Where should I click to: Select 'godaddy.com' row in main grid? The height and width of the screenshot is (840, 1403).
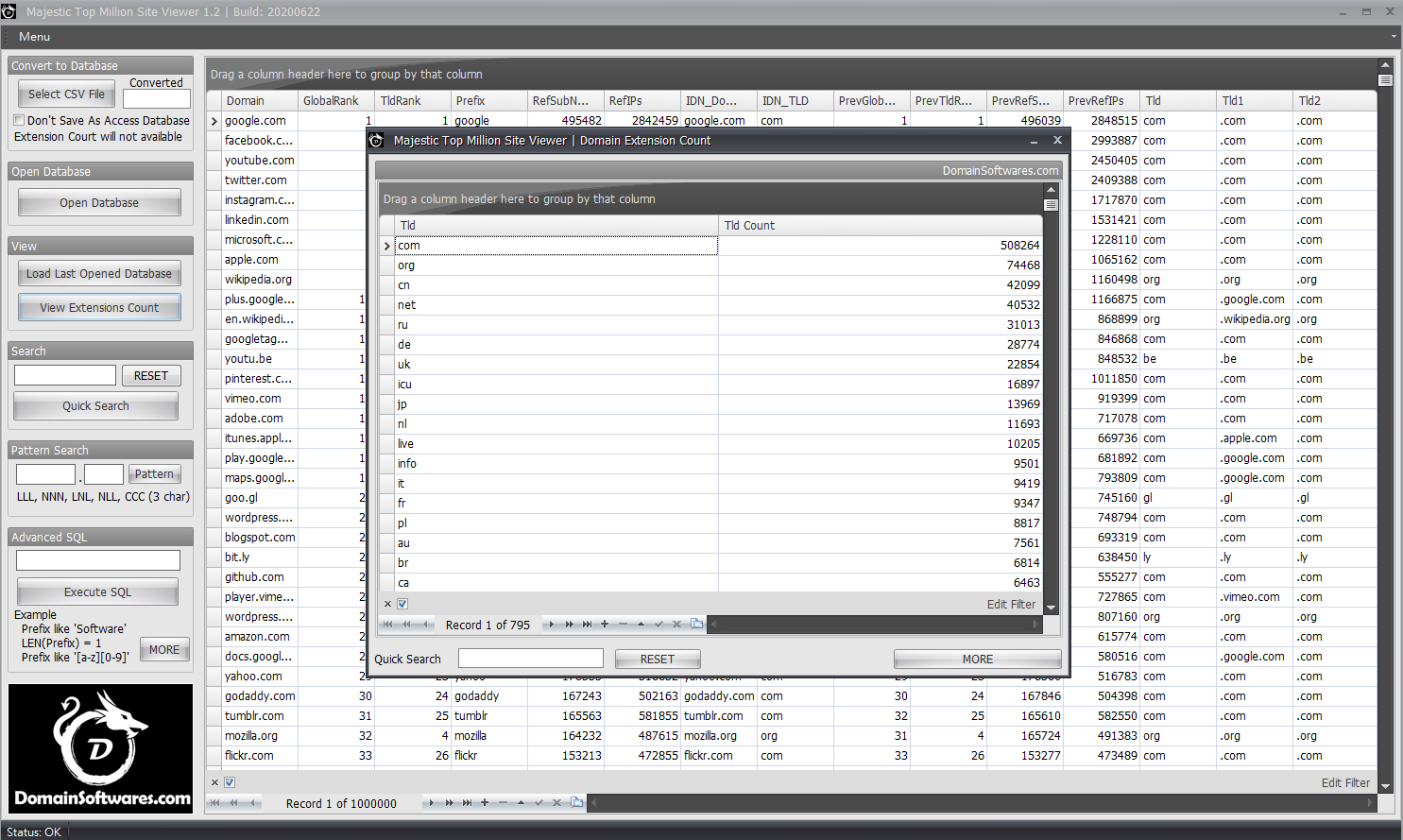tap(791, 696)
